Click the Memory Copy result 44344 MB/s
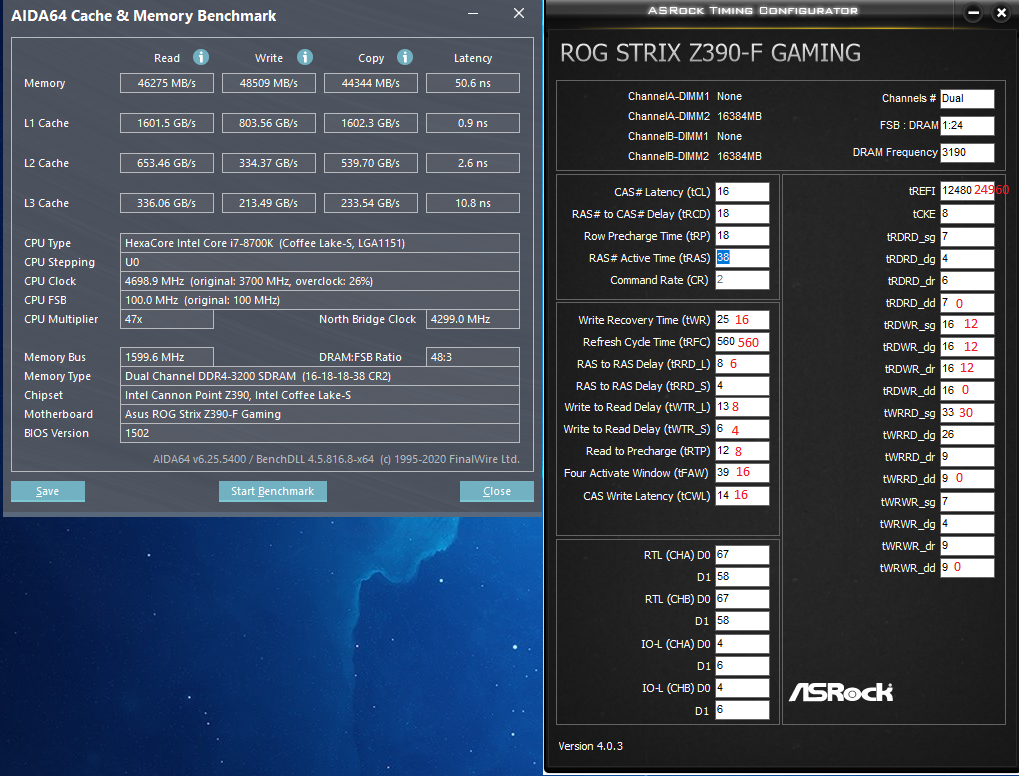Image resolution: width=1019 pixels, height=776 pixels. coord(370,83)
